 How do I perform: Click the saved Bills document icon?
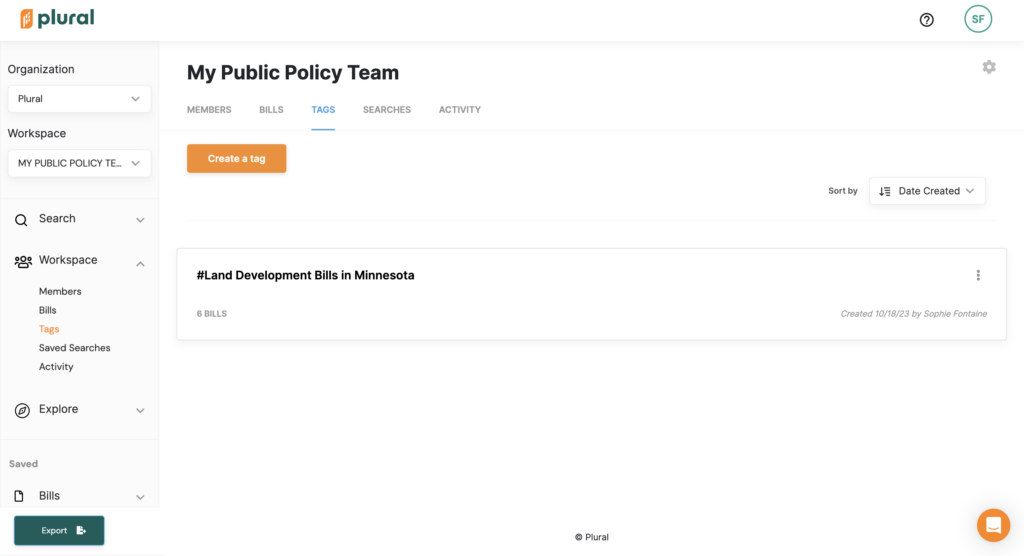[x=19, y=496]
